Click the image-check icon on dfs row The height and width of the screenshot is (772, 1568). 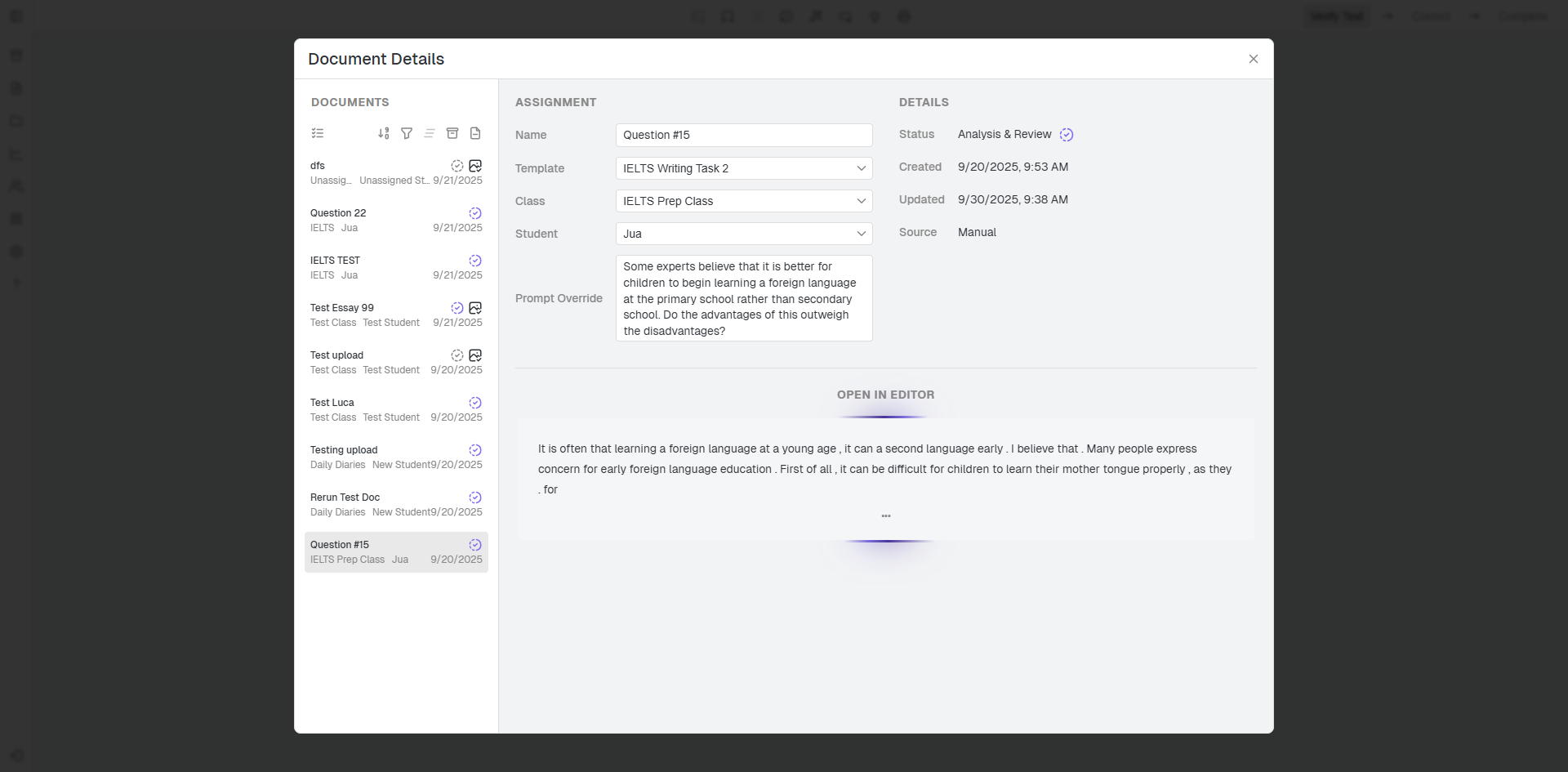pos(475,166)
